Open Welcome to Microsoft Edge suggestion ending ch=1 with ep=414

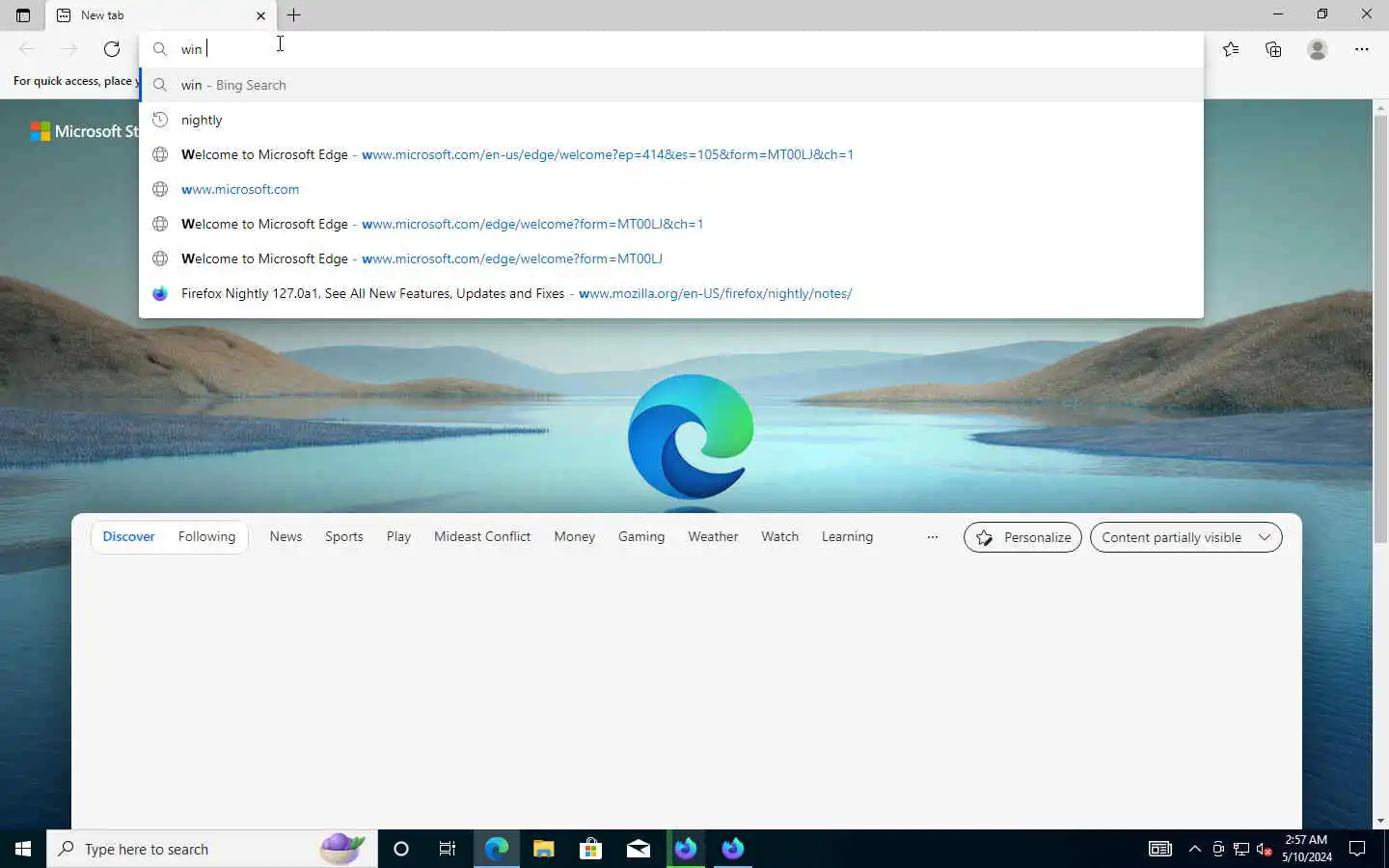point(671,154)
